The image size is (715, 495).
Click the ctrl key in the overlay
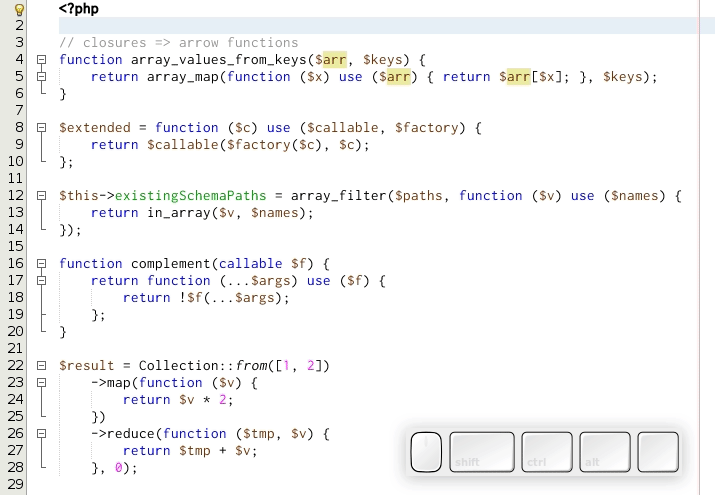547,452
